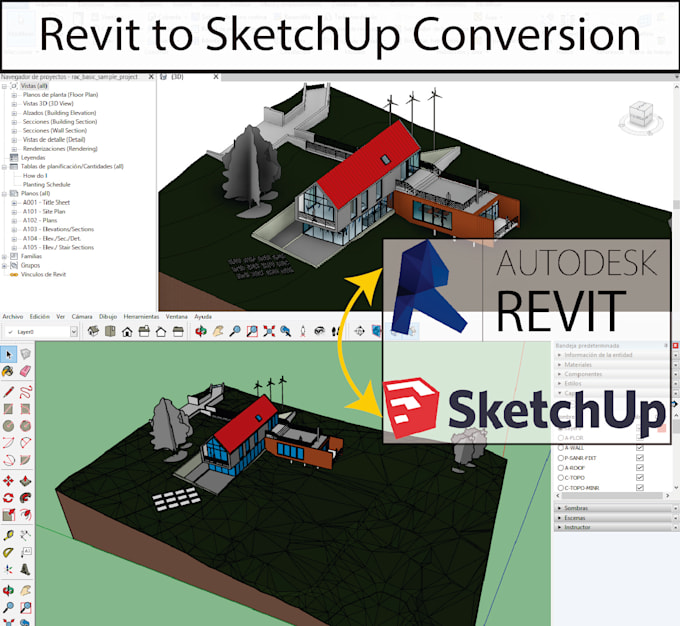
Task: Expand the Escenas tray panel
Action: 613,518
